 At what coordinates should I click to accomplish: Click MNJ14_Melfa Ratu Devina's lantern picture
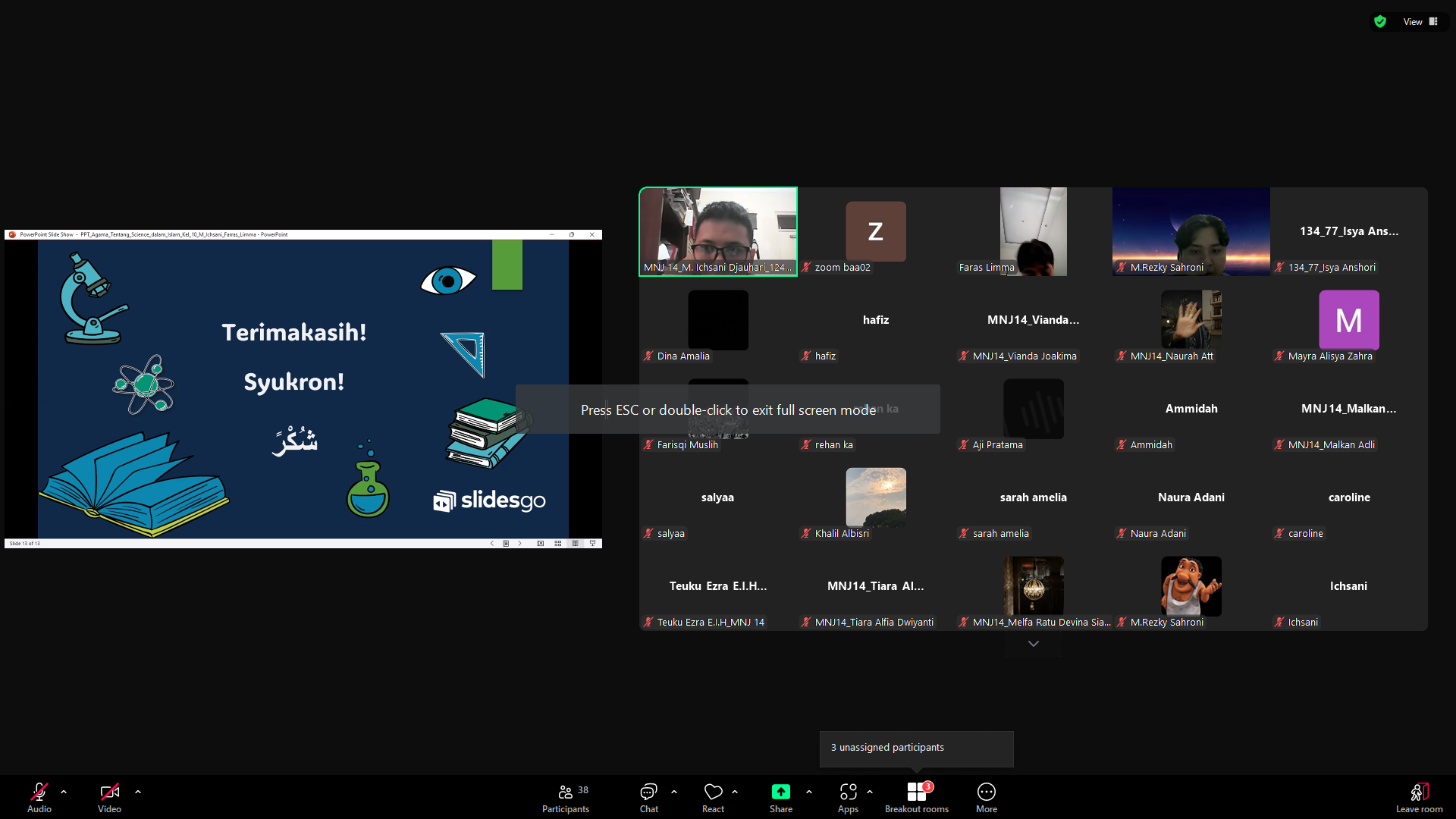[1034, 586]
